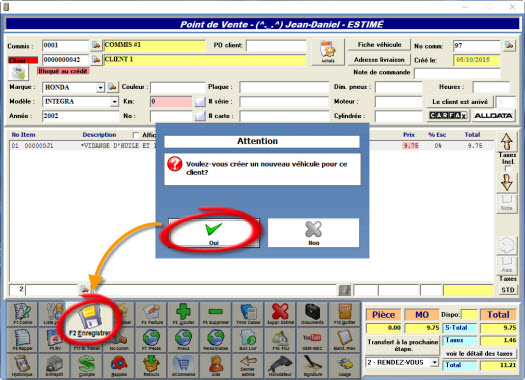The image size is (525, 380).
Task: Open the Horodateur scanner icon
Action: point(280,366)
